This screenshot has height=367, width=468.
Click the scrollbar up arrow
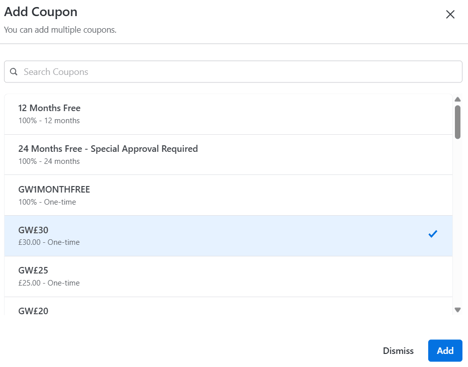click(458, 99)
